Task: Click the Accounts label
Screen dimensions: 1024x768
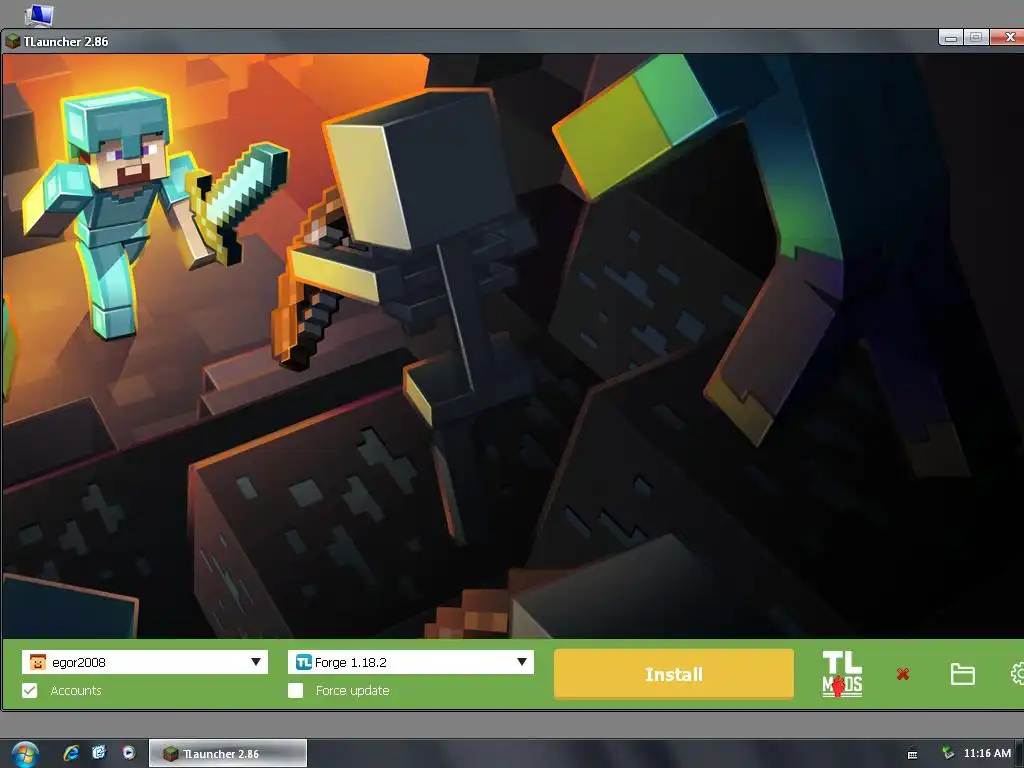Action: click(x=76, y=690)
